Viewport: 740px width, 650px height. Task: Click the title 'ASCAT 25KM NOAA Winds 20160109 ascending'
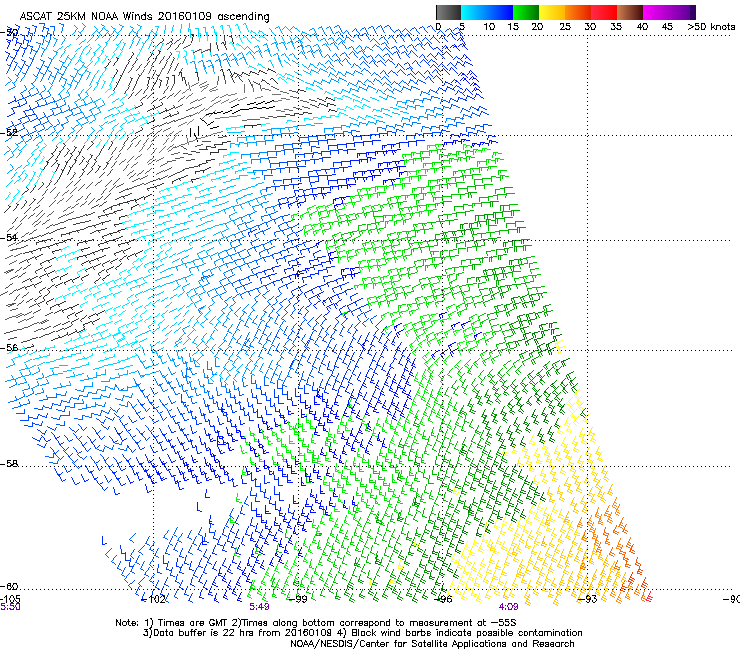[x=144, y=17]
